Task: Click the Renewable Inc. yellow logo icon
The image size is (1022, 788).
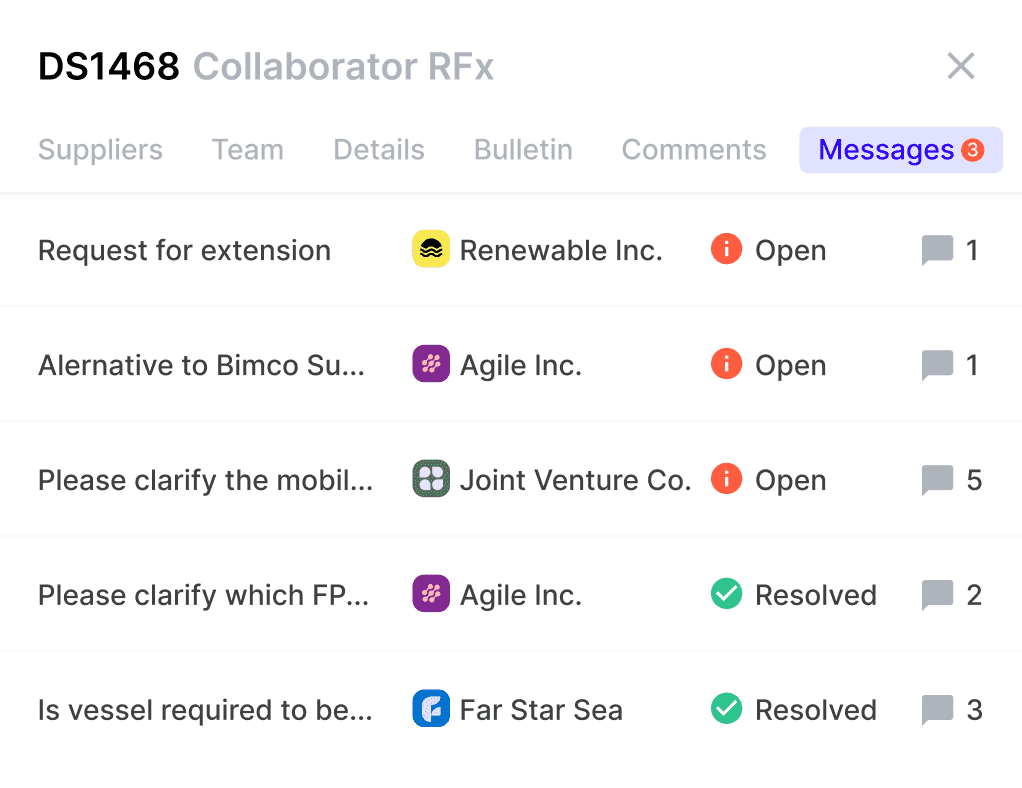Action: [431, 249]
